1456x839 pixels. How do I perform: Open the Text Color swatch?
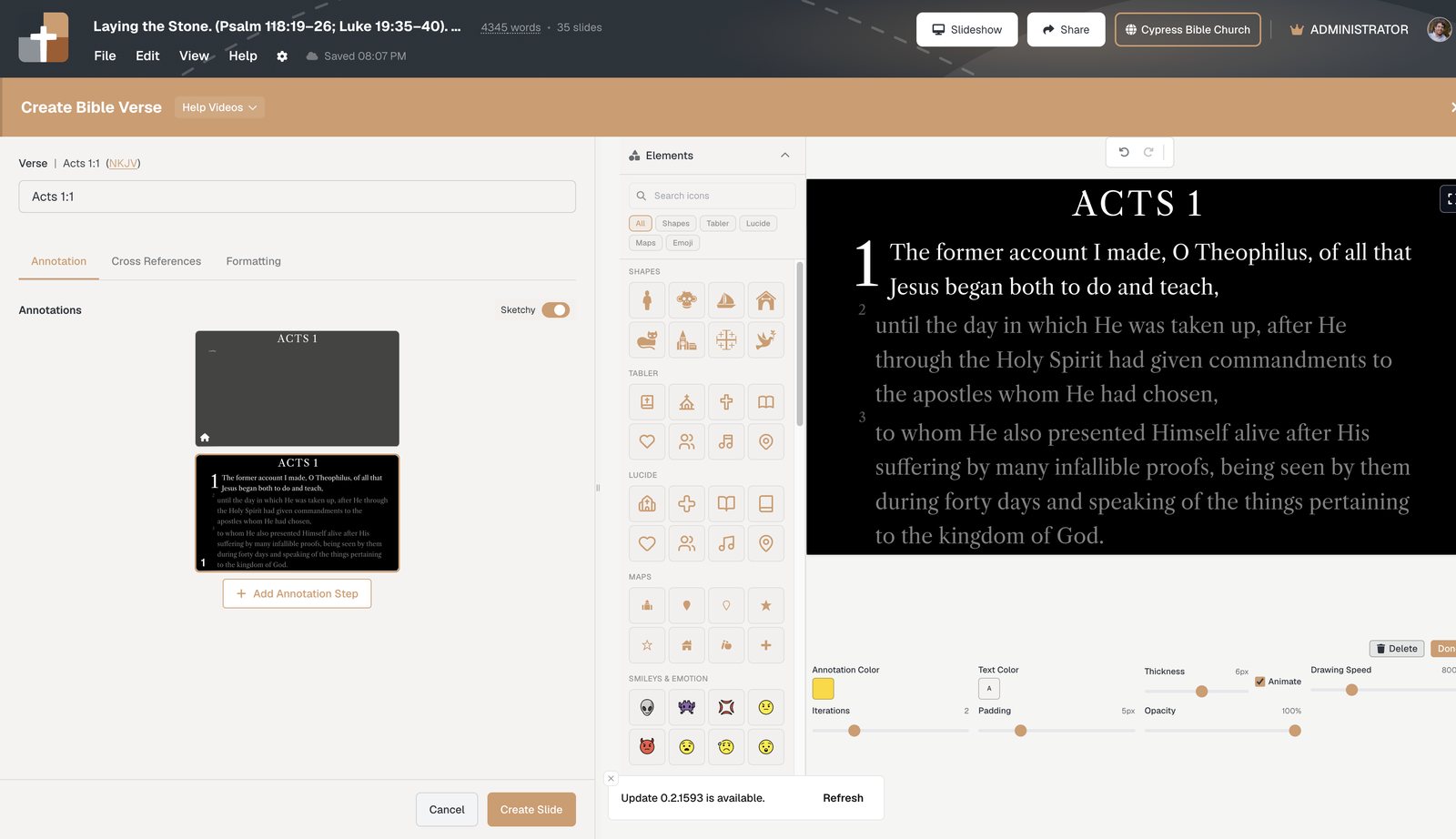(x=989, y=689)
